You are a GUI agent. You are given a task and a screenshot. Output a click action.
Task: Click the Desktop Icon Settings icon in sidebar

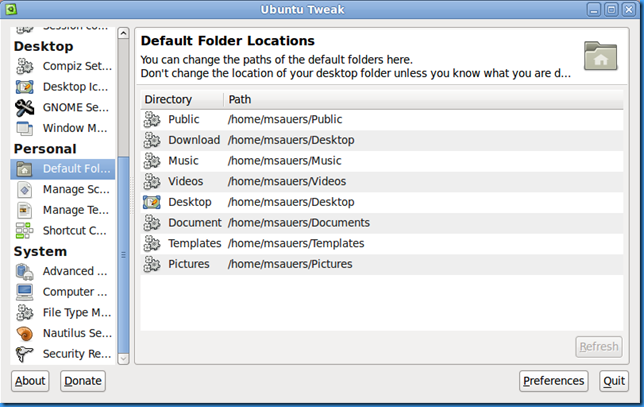25,87
